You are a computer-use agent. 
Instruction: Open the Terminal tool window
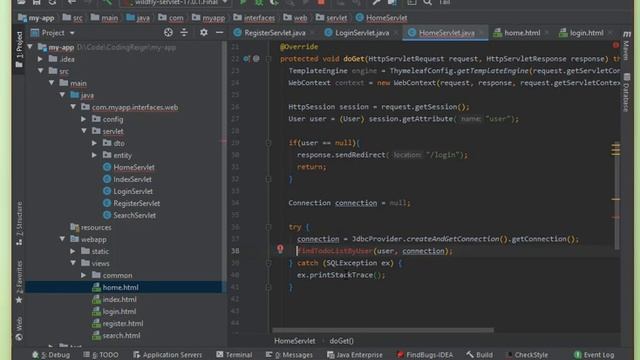tap(234, 355)
